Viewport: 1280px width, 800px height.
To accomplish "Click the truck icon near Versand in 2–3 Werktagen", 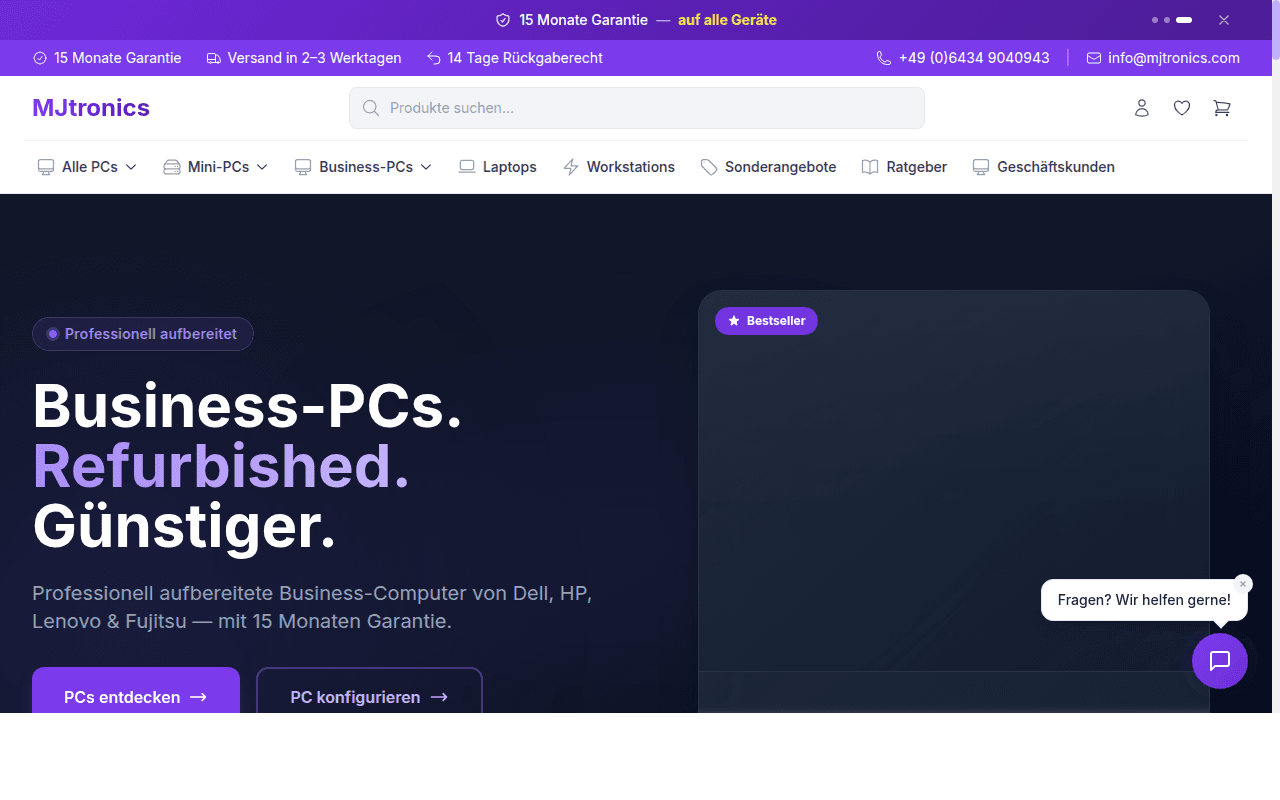I will click(x=213, y=57).
